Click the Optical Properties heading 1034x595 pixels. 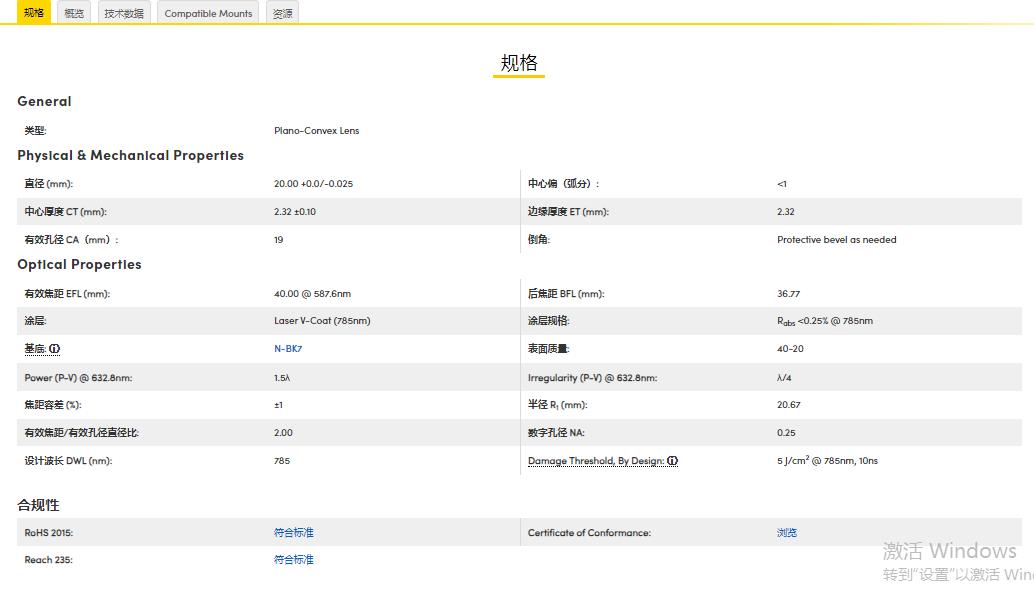click(79, 264)
